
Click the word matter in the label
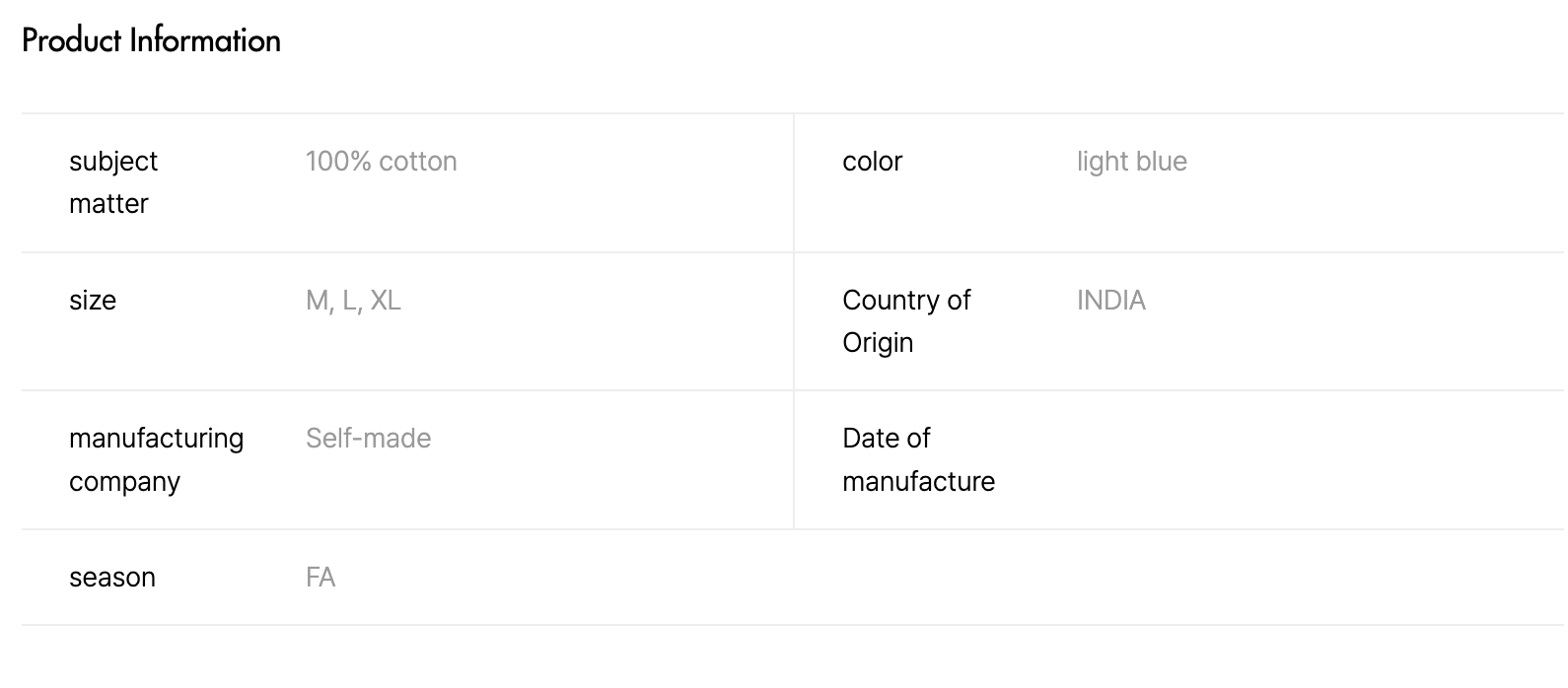click(108, 204)
